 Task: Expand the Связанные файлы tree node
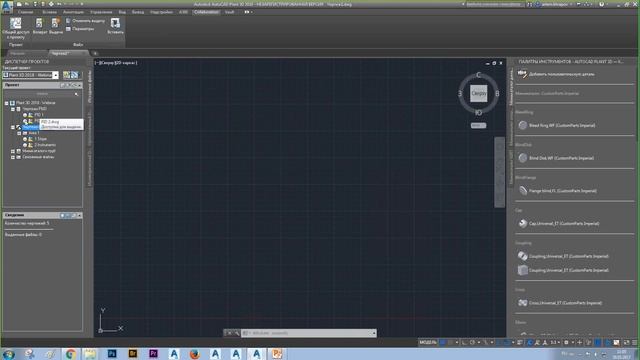pyautogui.click(x=13, y=157)
